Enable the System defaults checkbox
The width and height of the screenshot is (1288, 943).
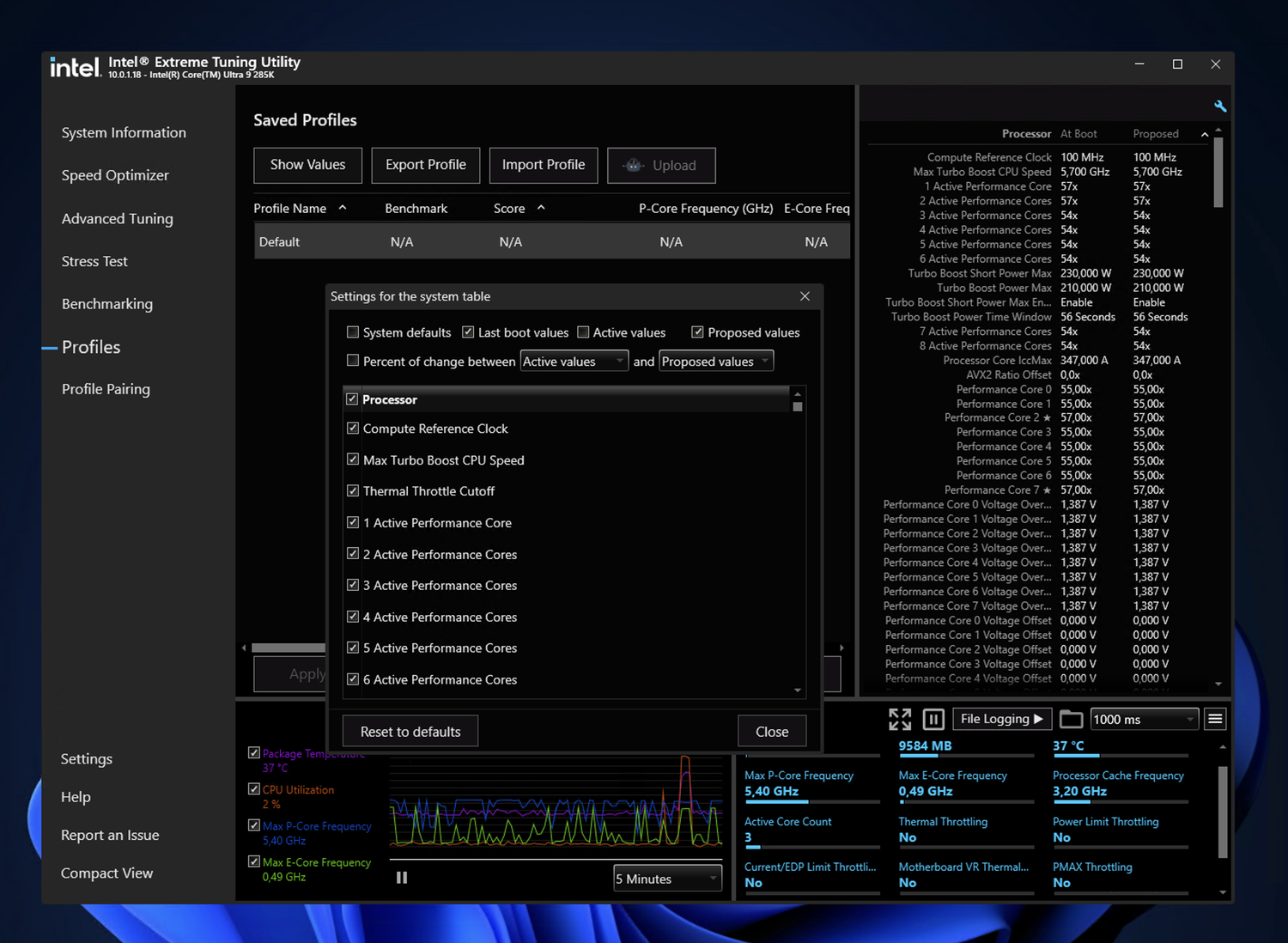pos(353,332)
